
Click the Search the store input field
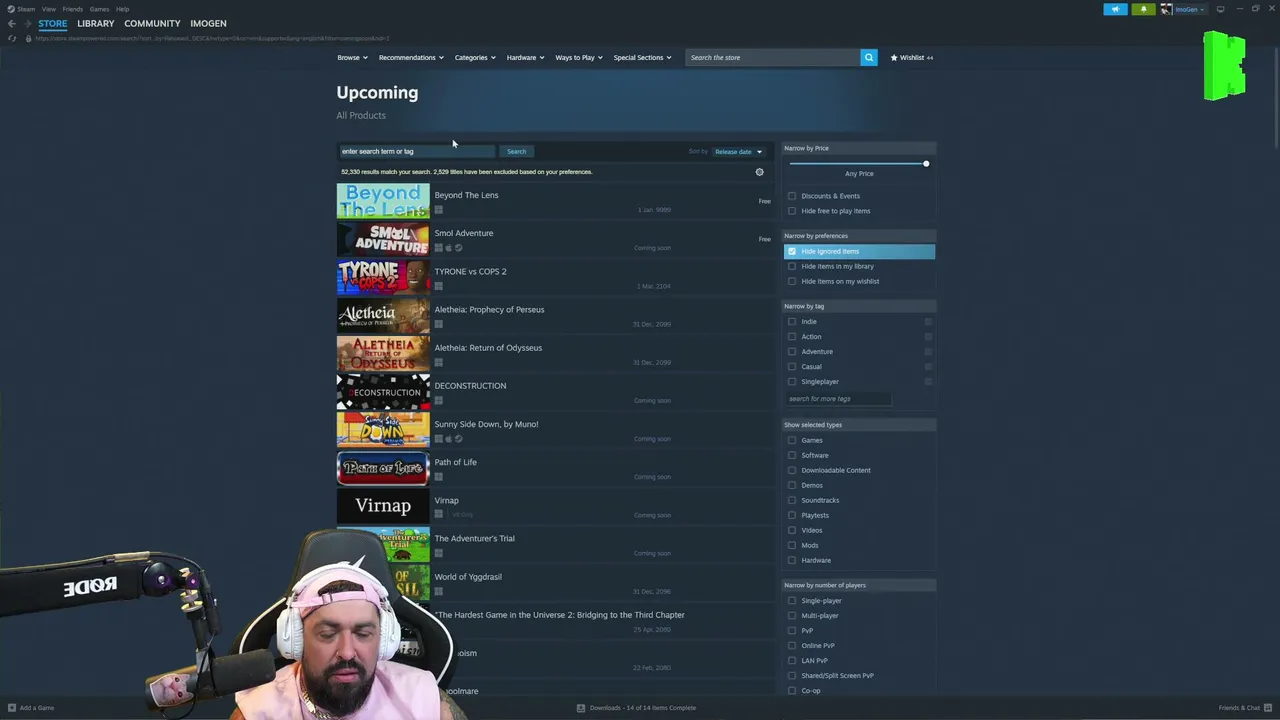click(772, 57)
